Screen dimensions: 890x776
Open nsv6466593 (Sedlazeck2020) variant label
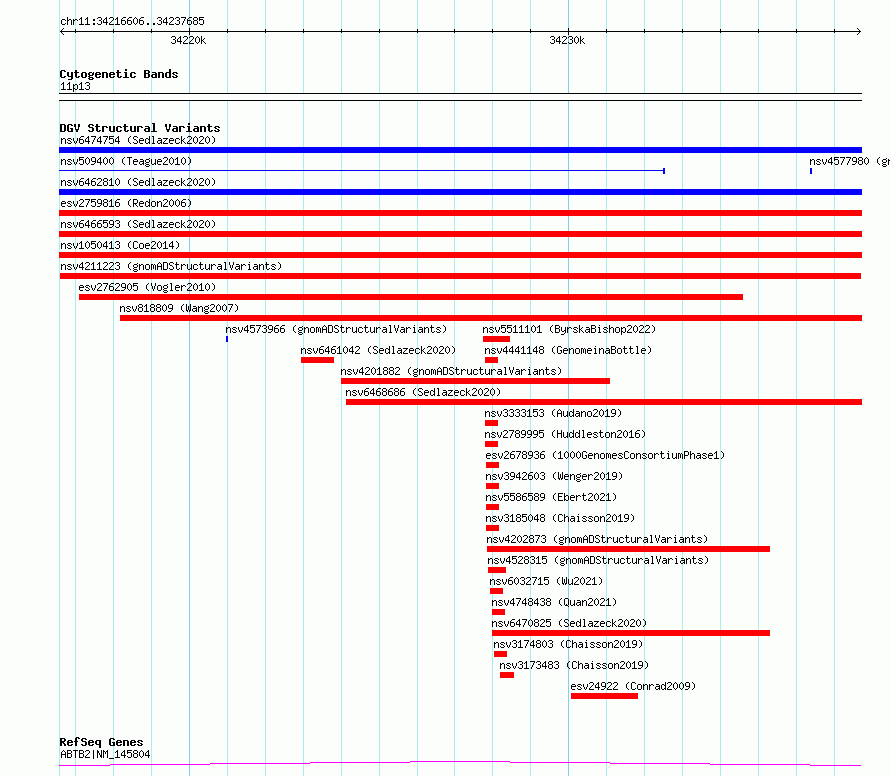(138, 224)
